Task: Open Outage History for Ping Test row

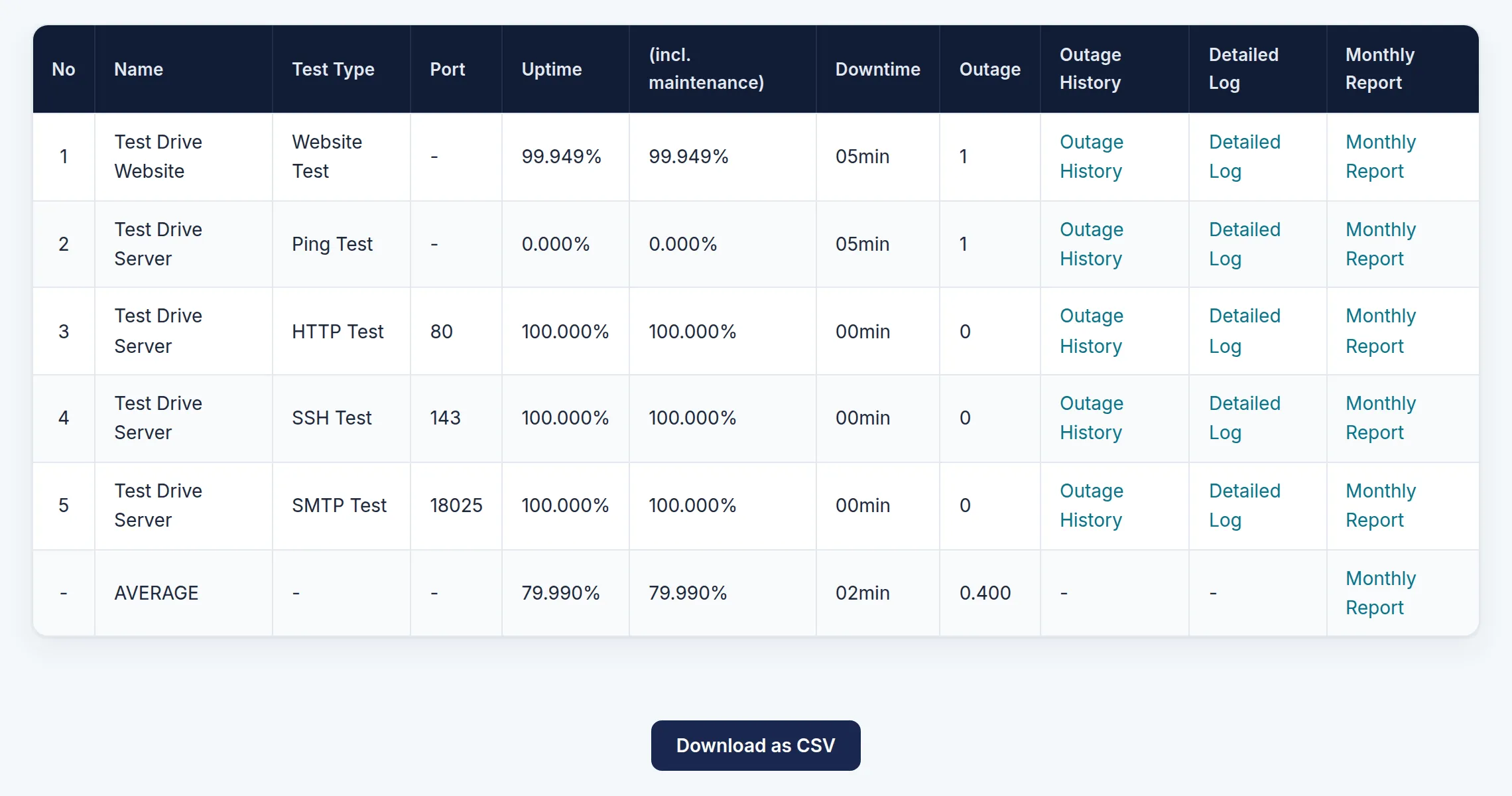Action: (1092, 244)
